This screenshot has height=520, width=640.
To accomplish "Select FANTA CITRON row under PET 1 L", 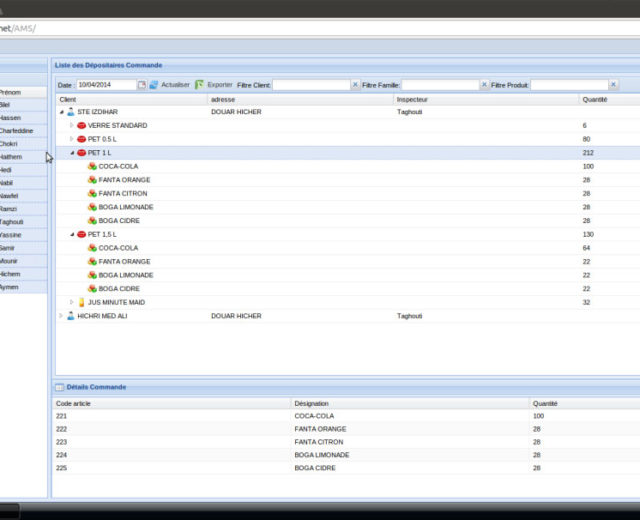I will click(x=122, y=194).
